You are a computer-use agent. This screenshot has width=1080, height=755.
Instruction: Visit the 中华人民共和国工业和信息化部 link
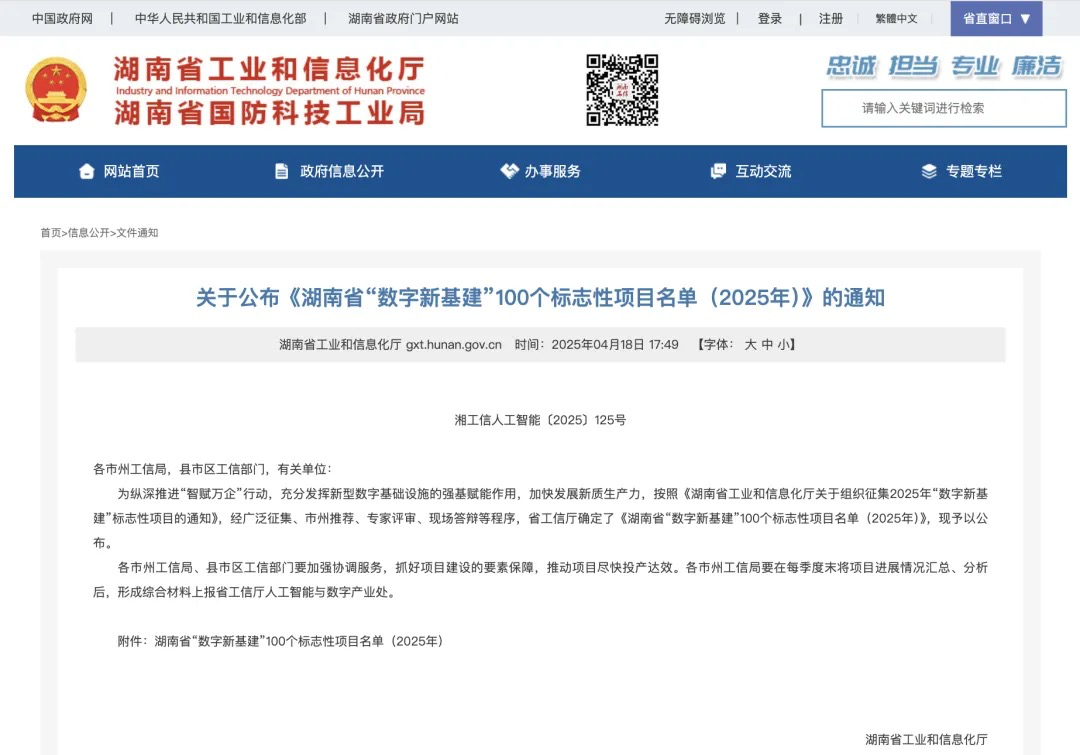[220, 19]
